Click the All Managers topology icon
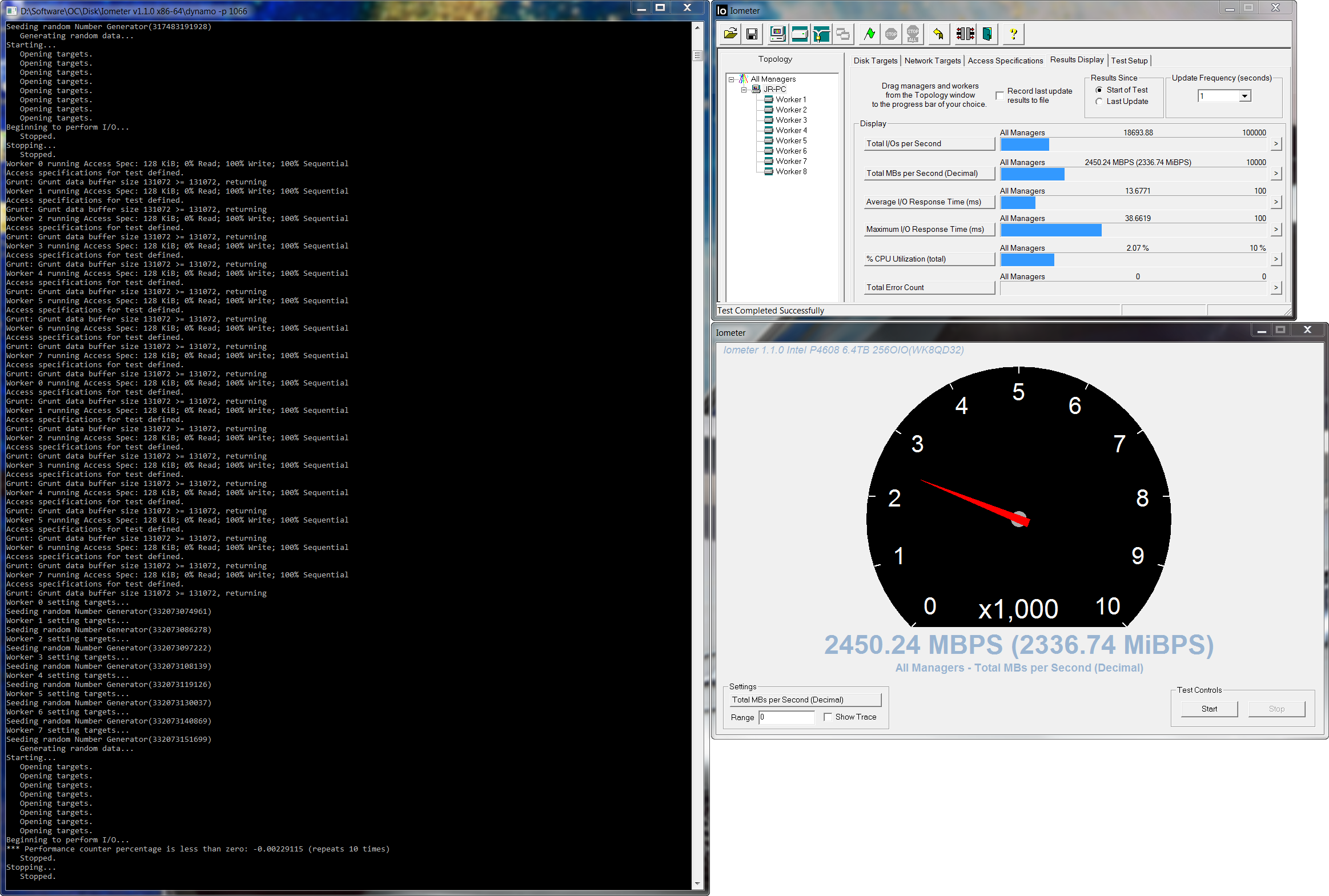This screenshot has height=896, width=1329. (744, 79)
